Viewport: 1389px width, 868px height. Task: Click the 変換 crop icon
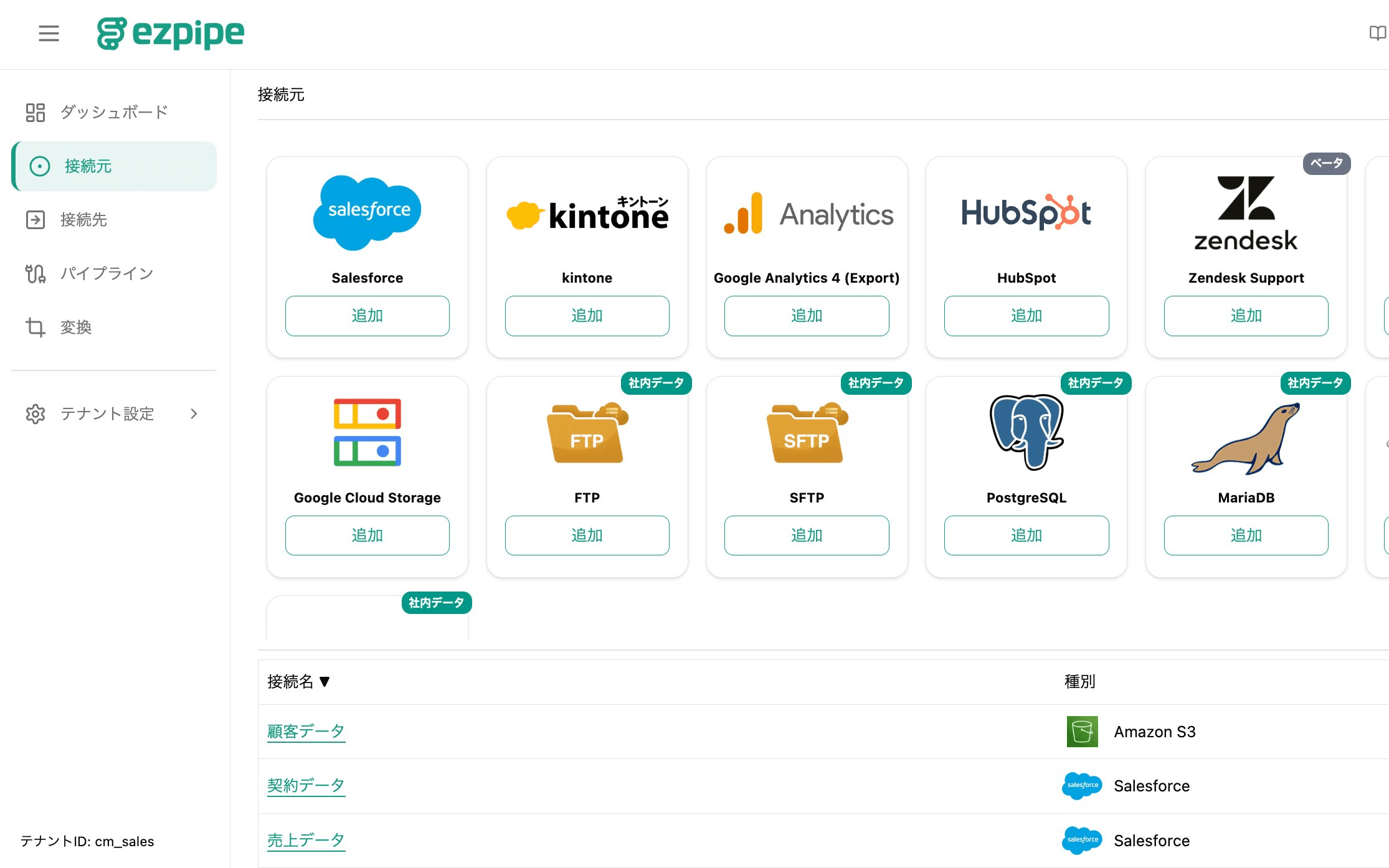pos(36,327)
